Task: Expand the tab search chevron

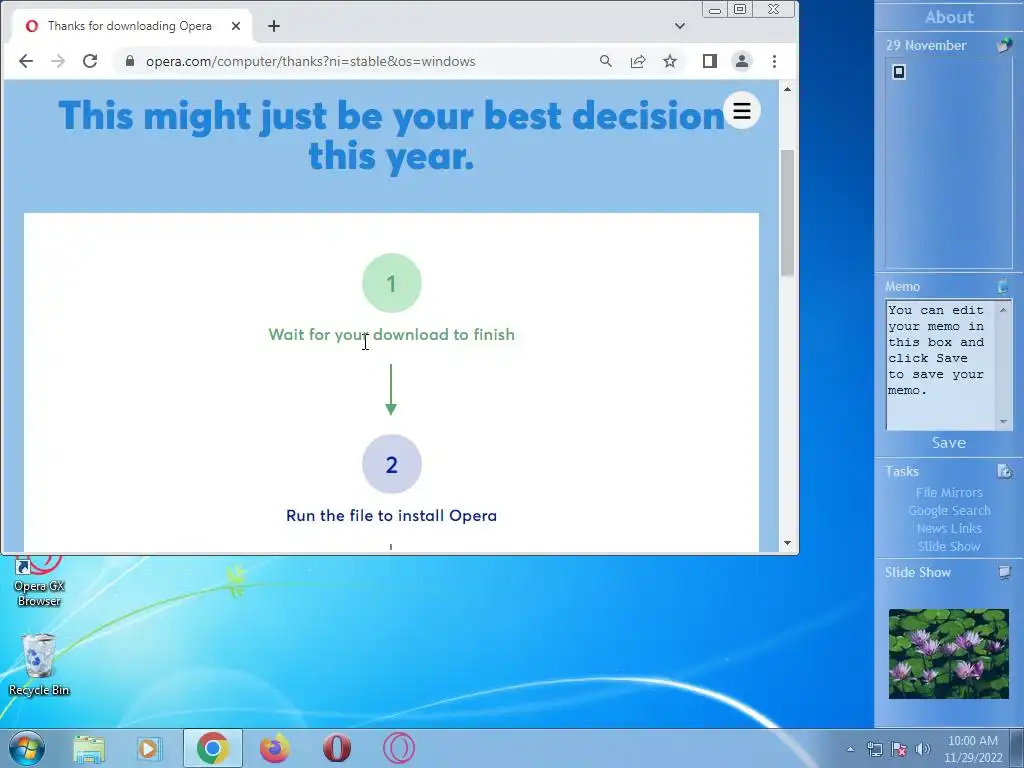Action: pyautogui.click(x=680, y=26)
